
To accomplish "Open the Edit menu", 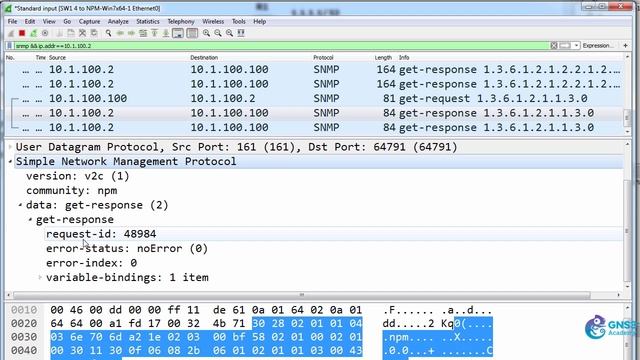I will click(30, 21).
